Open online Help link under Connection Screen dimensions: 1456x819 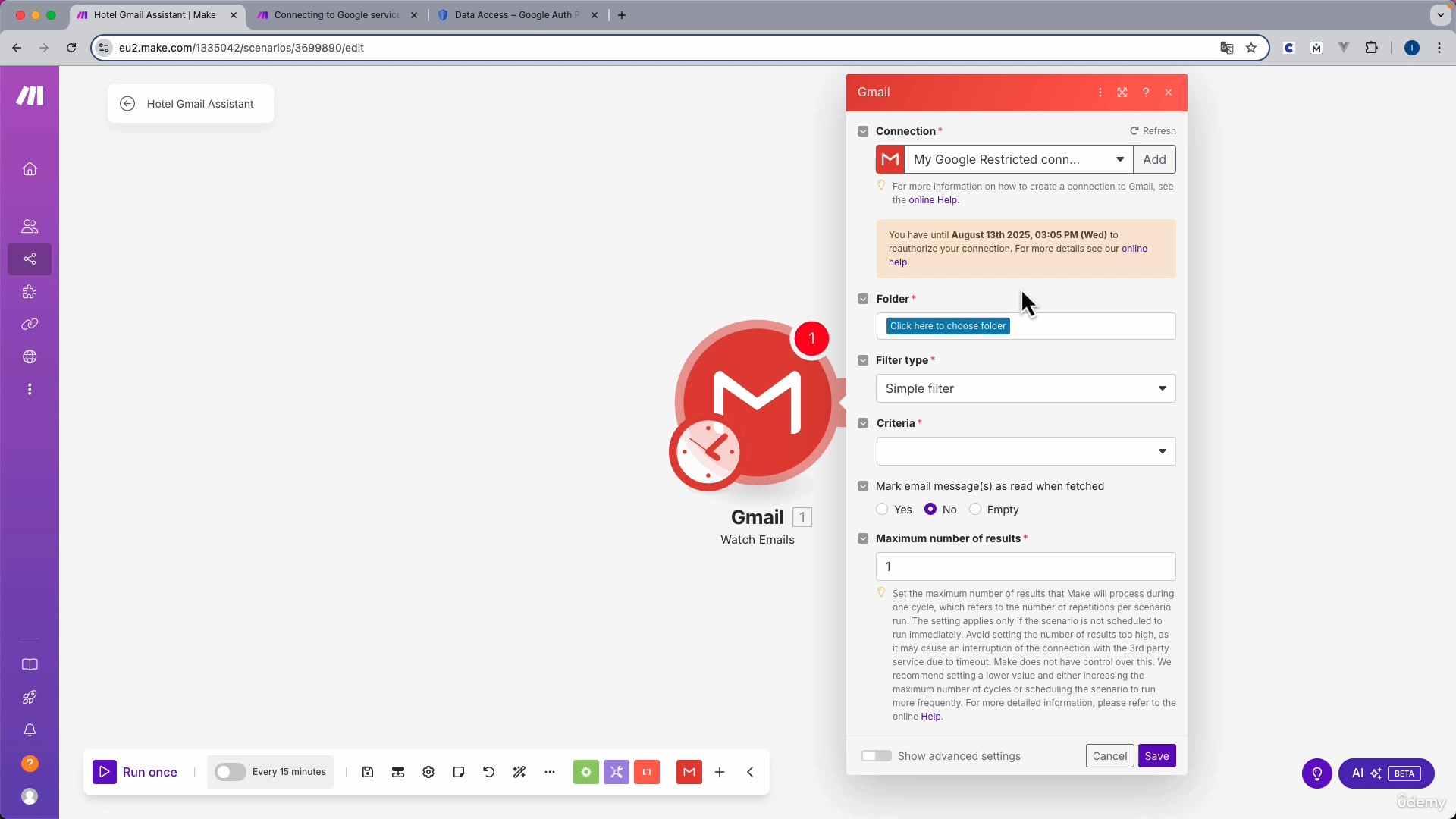tap(933, 200)
